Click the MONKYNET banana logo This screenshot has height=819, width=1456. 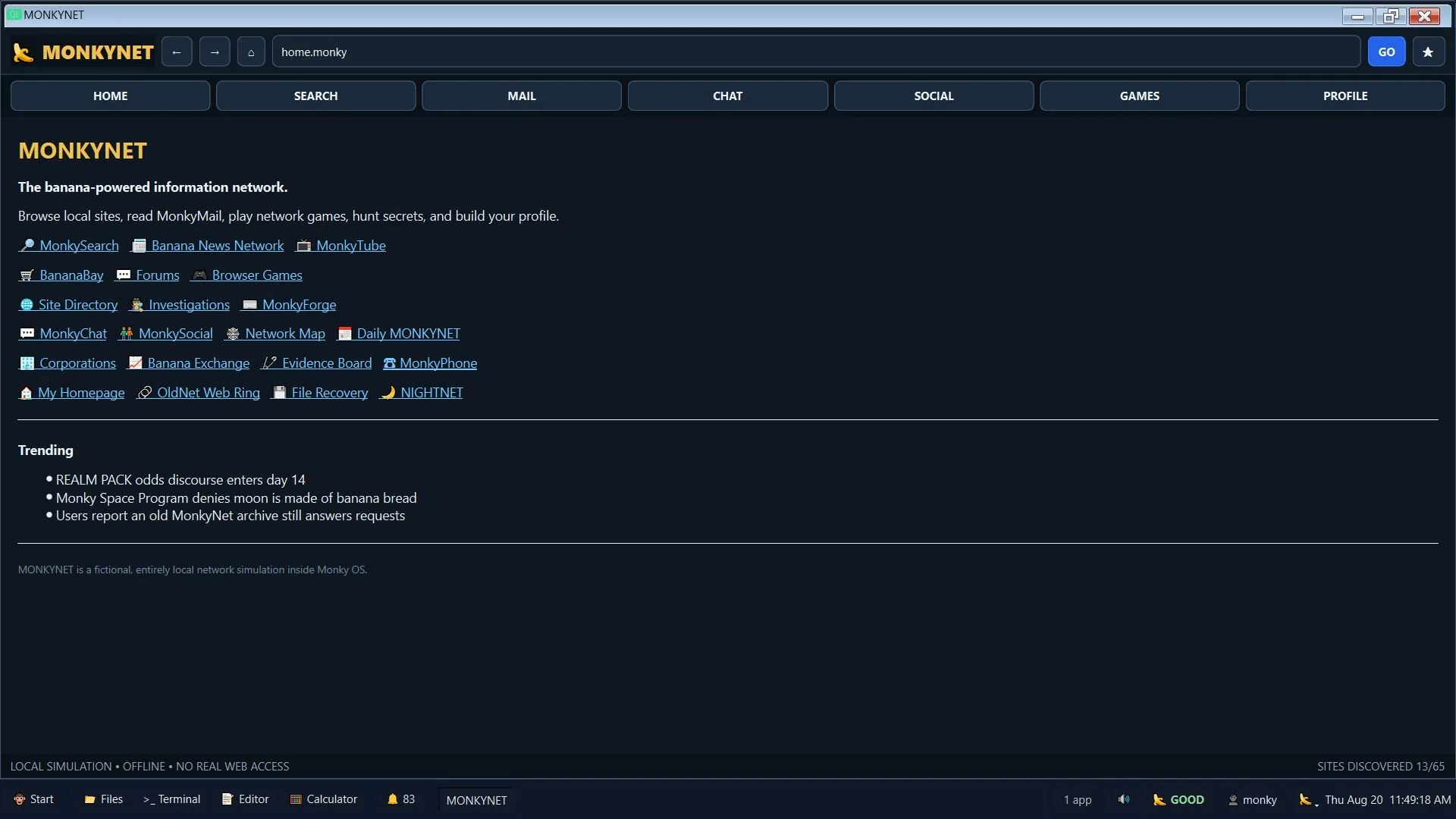(83, 52)
